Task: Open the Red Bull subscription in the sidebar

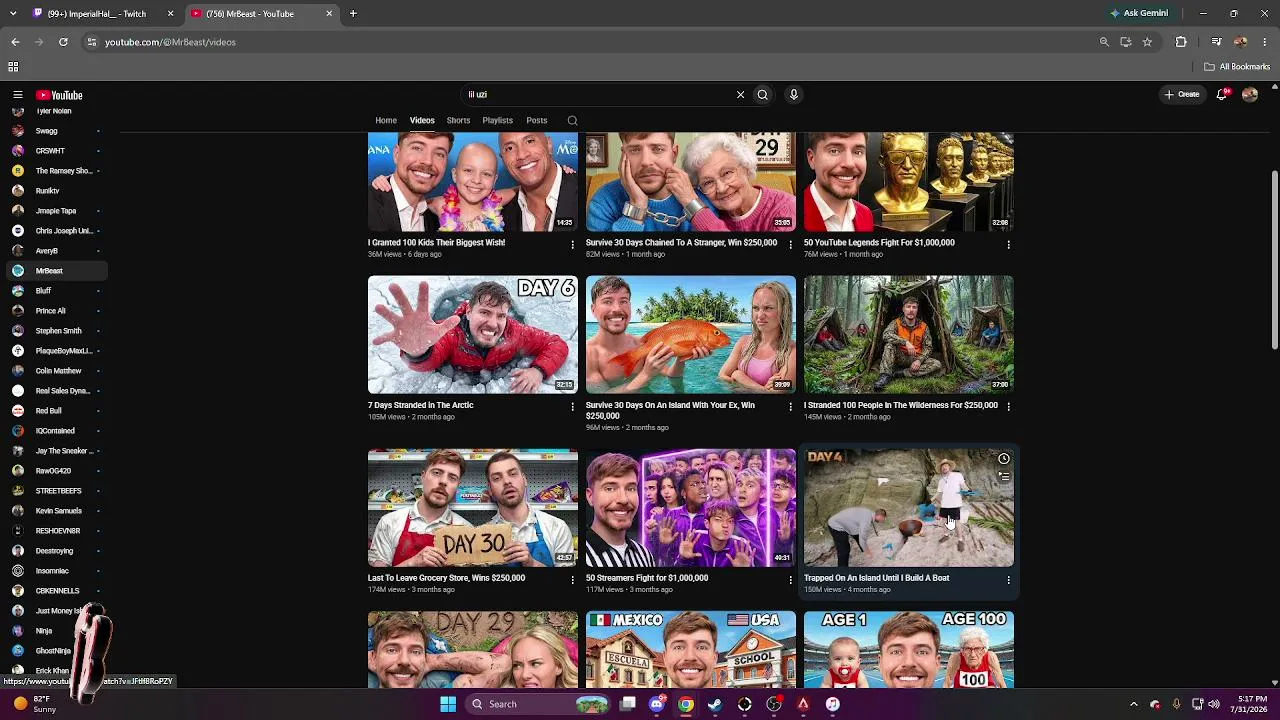Action: (x=56, y=411)
